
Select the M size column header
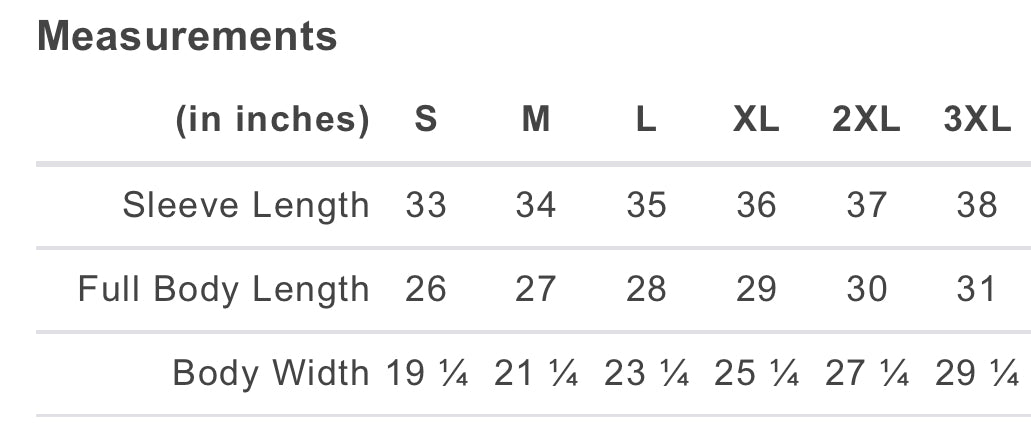tap(536, 120)
